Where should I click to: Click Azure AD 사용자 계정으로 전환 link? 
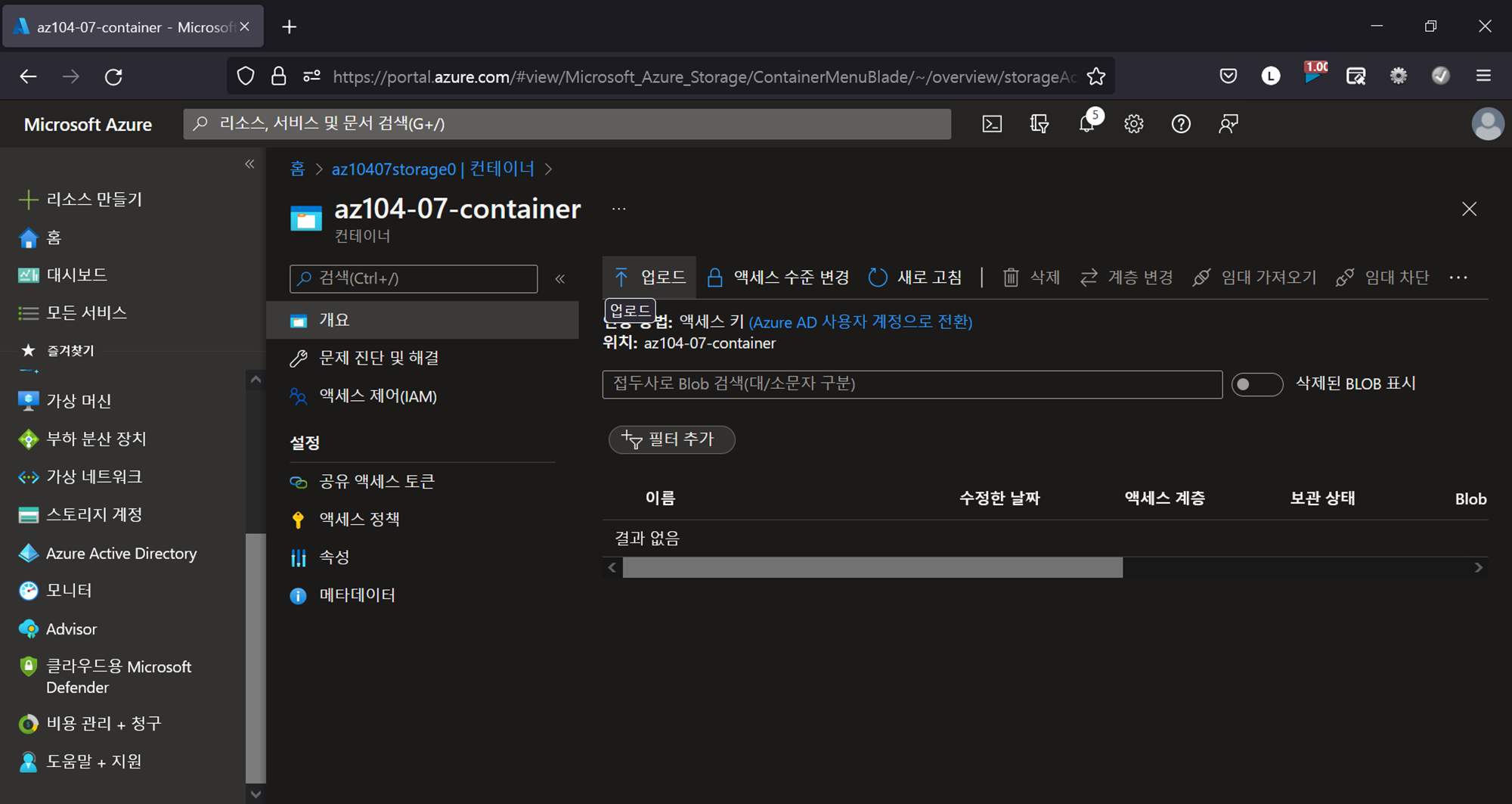[x=860, y=322]
